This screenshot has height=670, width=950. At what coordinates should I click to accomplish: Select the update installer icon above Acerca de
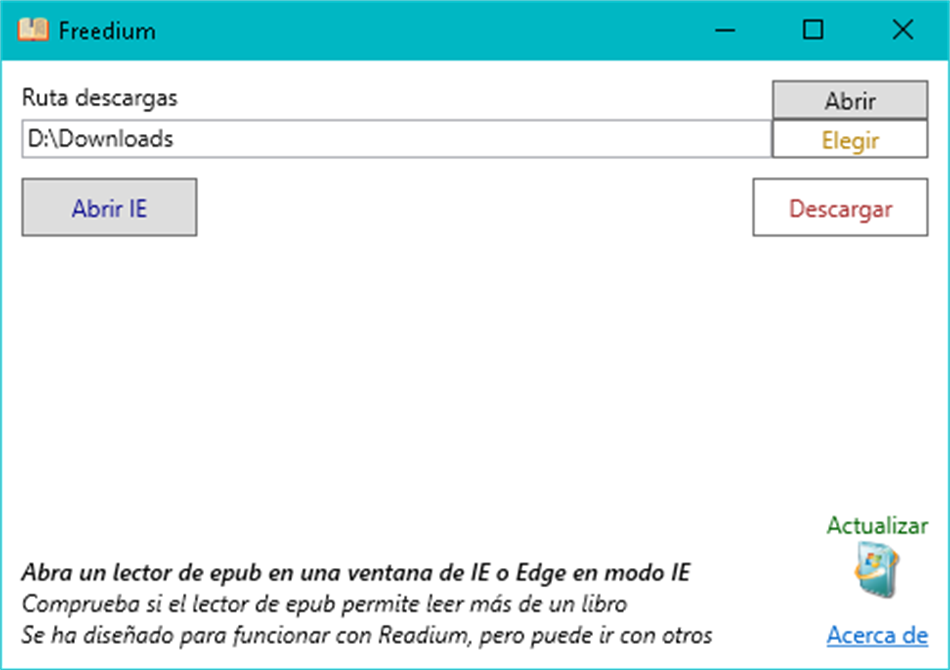pyautogui.click(x=876, y=570)
